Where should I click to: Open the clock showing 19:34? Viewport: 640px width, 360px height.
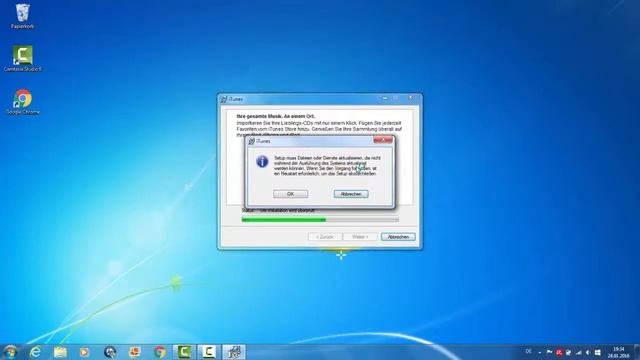coord(618,352)
